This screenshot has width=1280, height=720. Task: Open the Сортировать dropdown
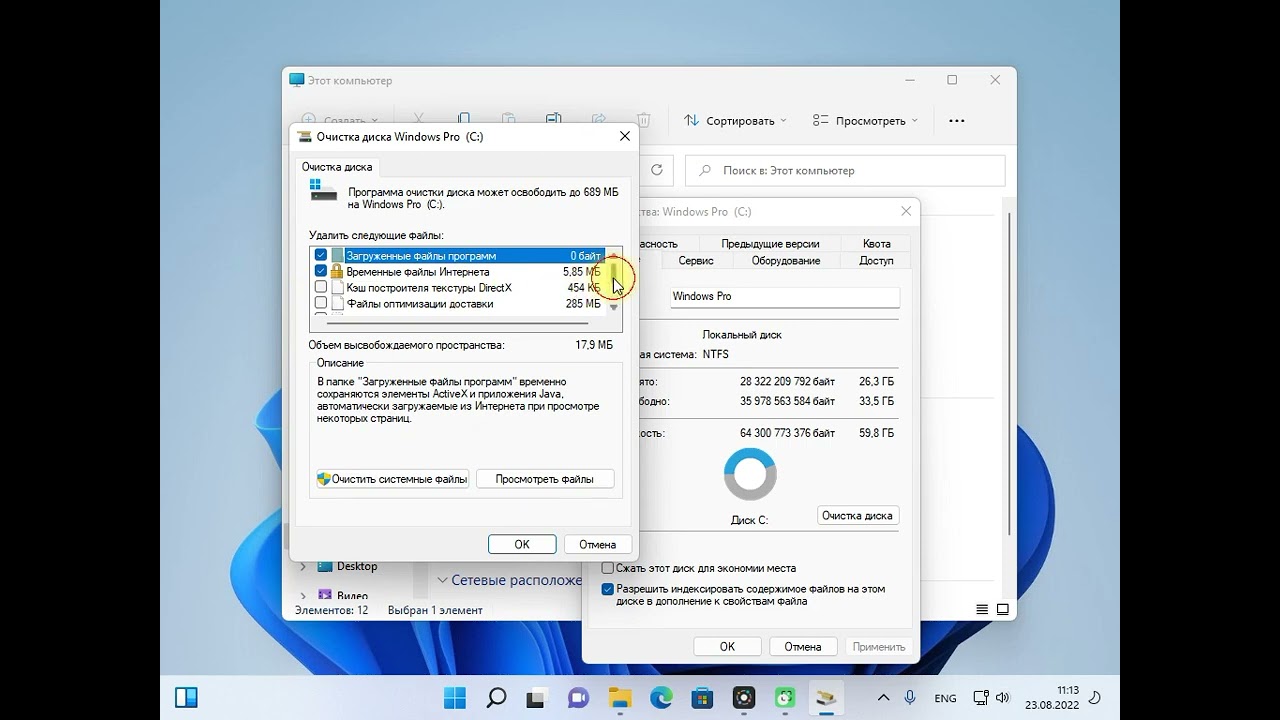point(735,121)
